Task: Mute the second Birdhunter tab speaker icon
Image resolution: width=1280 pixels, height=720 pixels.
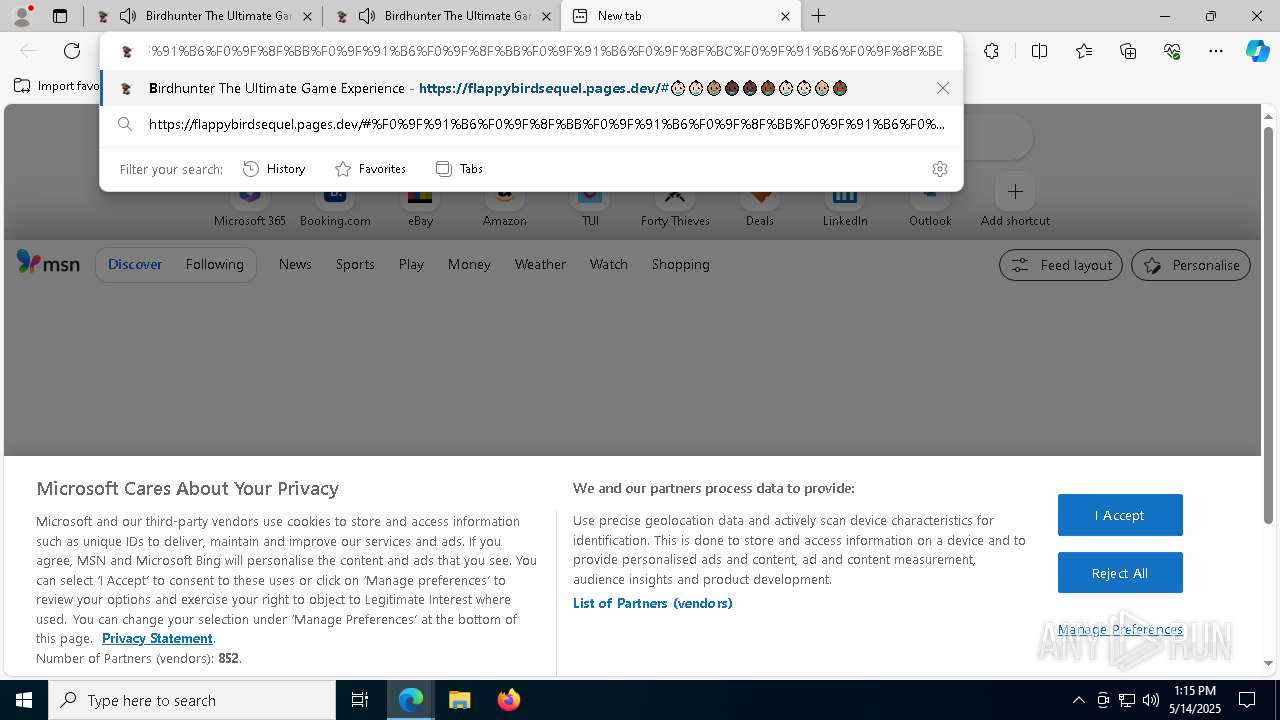Action: pyautogui.click(x=367, y=16)
